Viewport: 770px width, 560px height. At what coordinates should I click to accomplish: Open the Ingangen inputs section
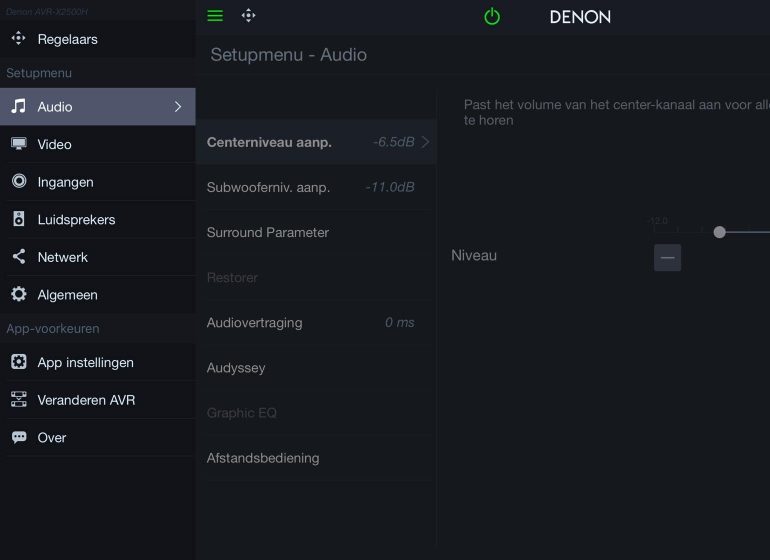(65, 182)
